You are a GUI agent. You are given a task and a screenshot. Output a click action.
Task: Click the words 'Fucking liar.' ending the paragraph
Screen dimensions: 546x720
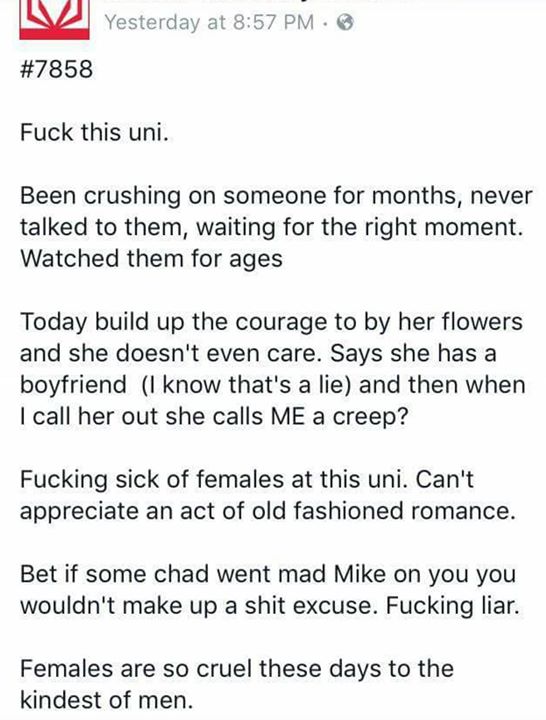[x=452, y=606]
